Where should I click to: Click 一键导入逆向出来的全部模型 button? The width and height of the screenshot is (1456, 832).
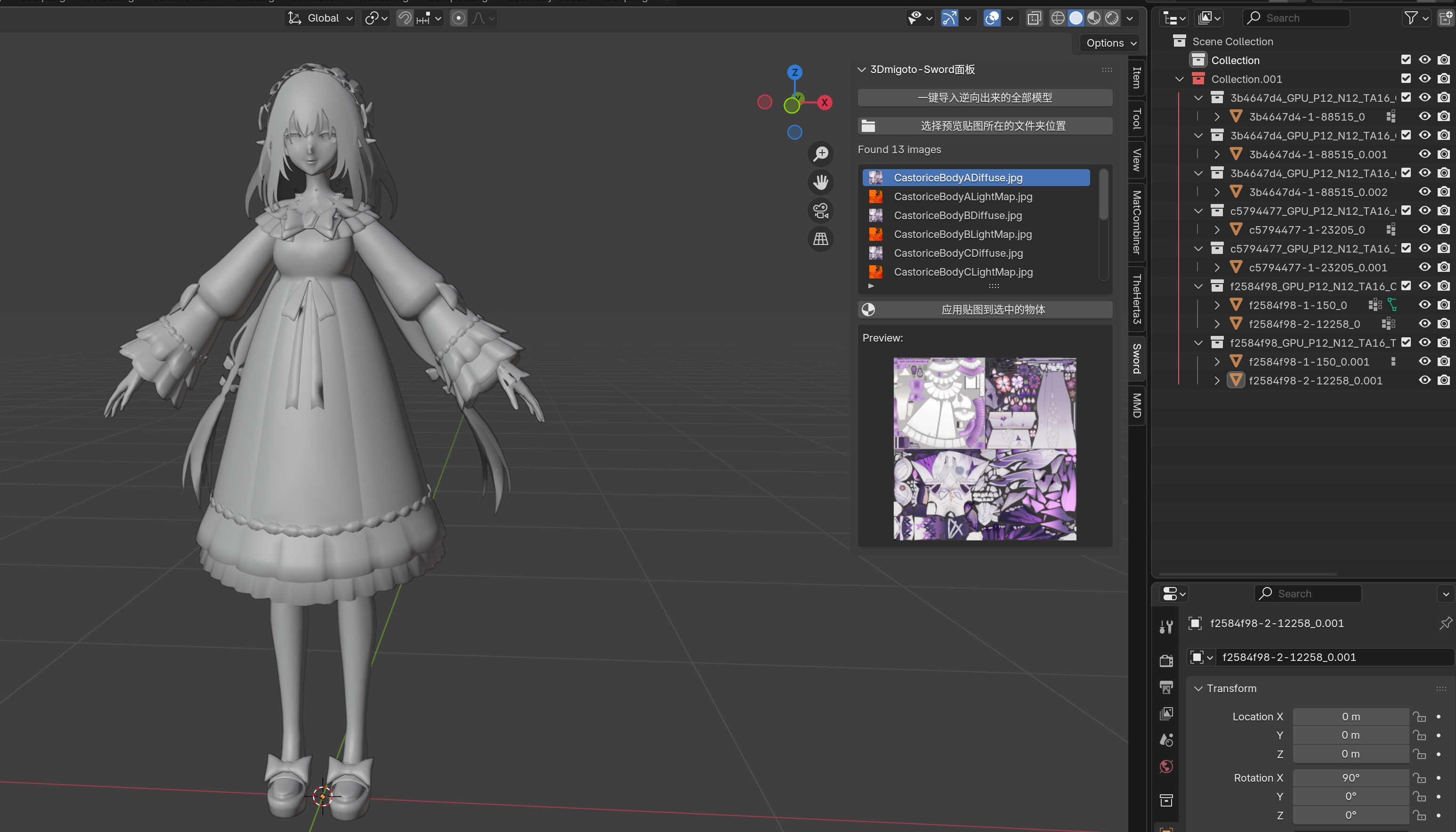985,98
